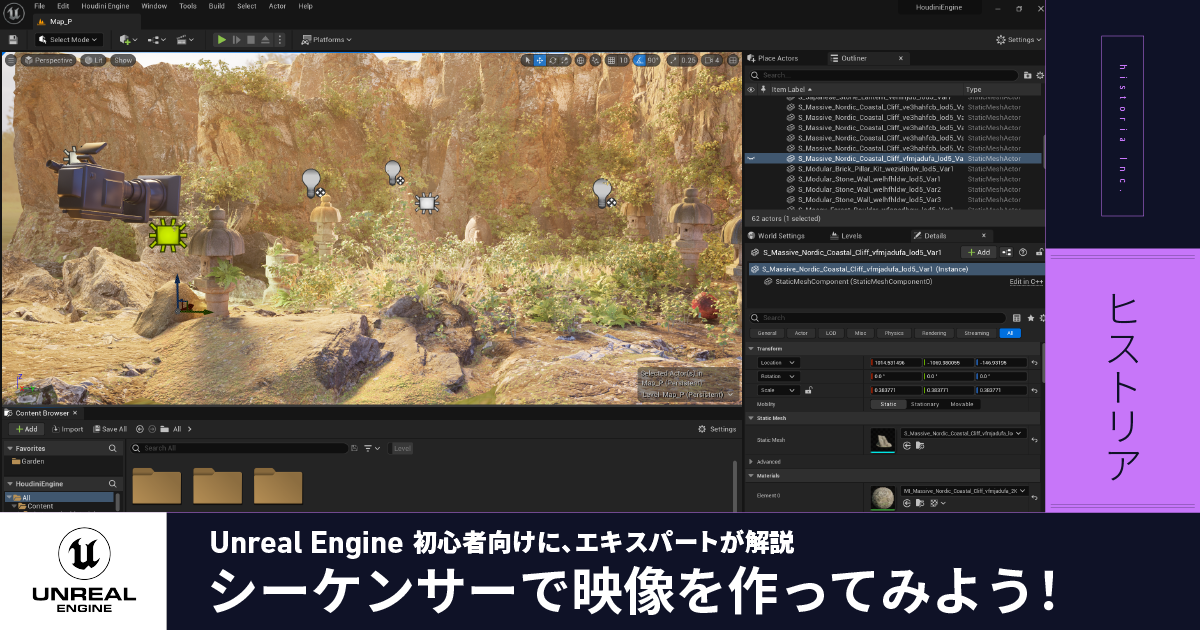The image size is (1200, 630).
Task: Click the camera speed icon in viewport
Action: (x=674, y=59)
